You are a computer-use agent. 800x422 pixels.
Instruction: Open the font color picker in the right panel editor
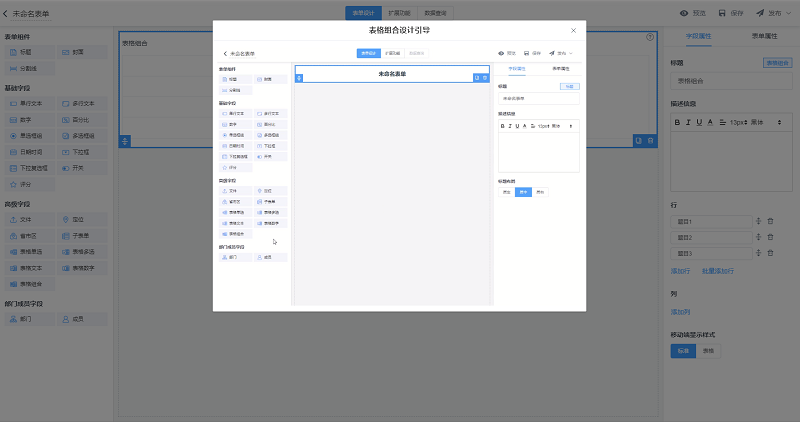coord(709,122)
